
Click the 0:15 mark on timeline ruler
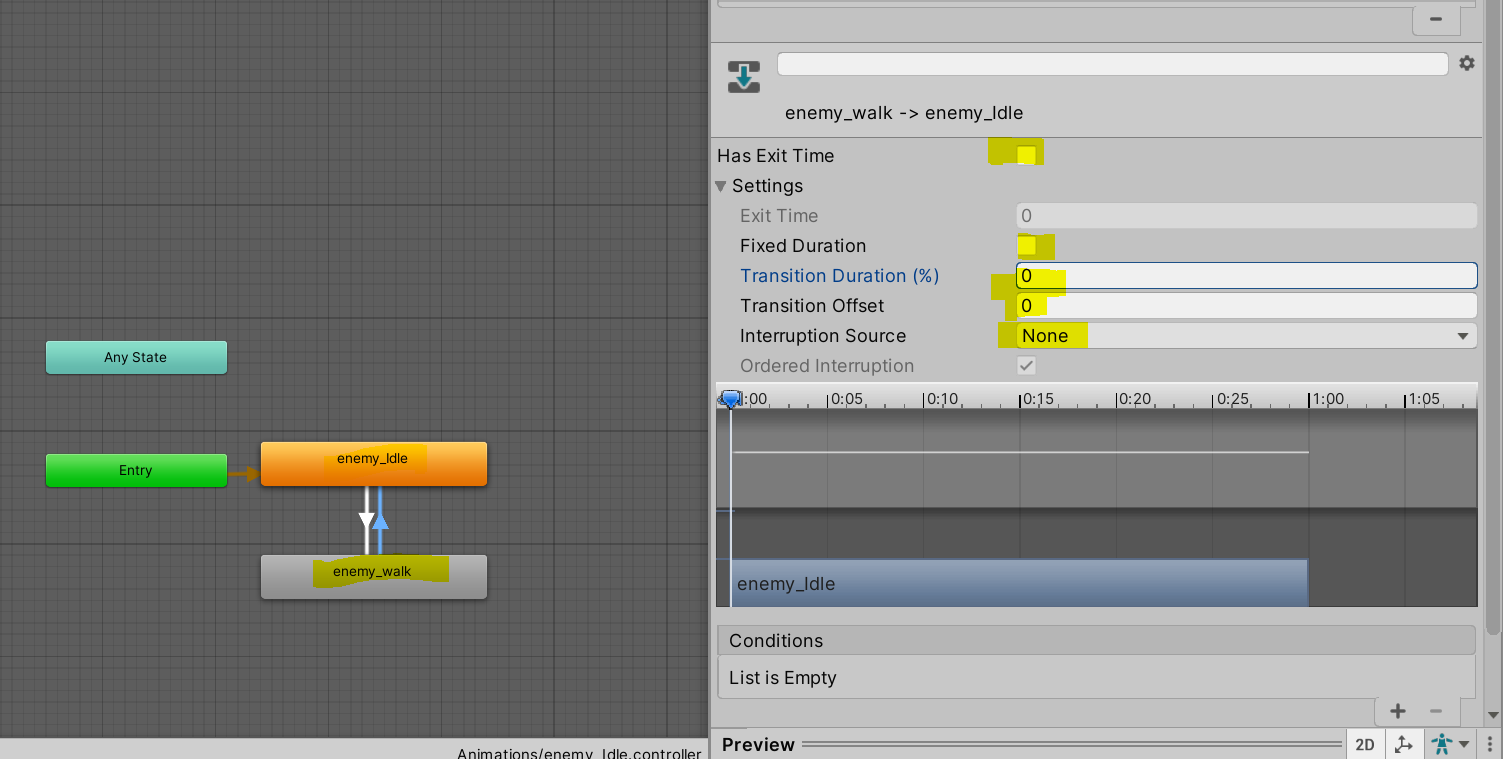coord(1038,399)
